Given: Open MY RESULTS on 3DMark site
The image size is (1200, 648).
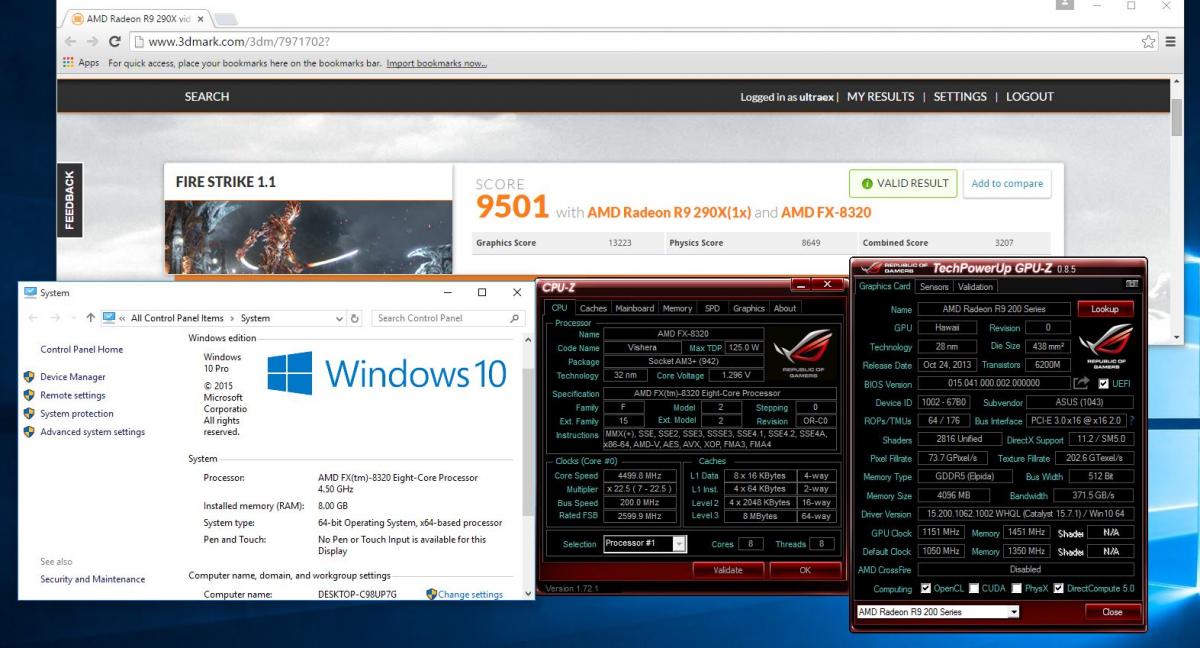Looking at the screenshot, I should [880, 97].
